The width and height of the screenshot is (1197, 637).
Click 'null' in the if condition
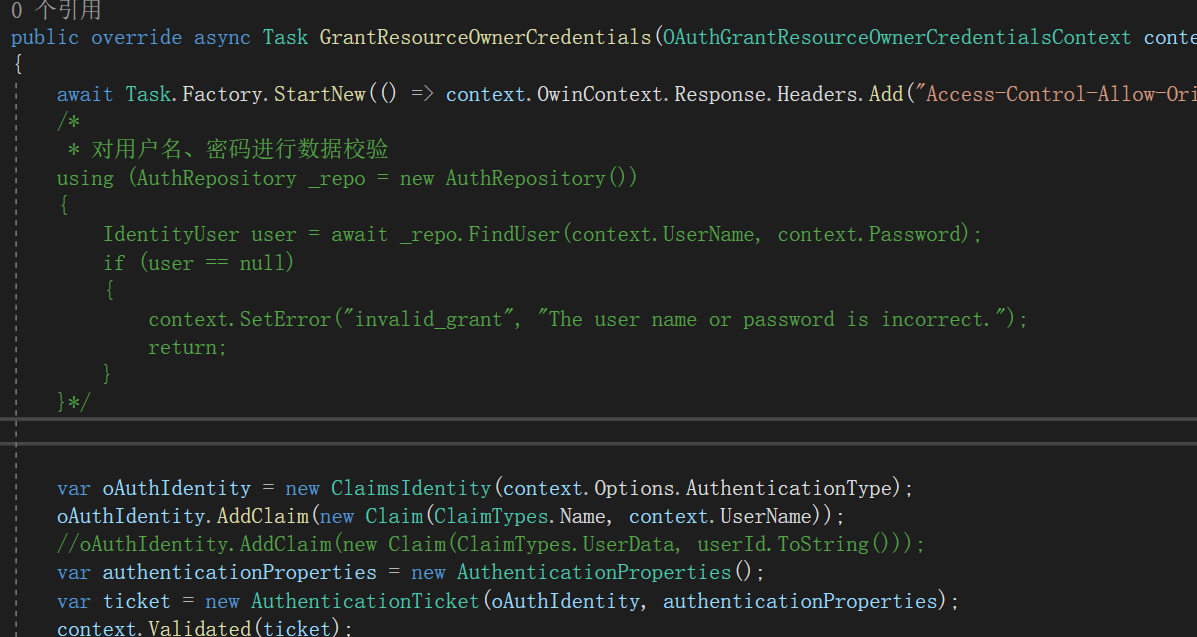pyautogui.click(x=263, y=263)
